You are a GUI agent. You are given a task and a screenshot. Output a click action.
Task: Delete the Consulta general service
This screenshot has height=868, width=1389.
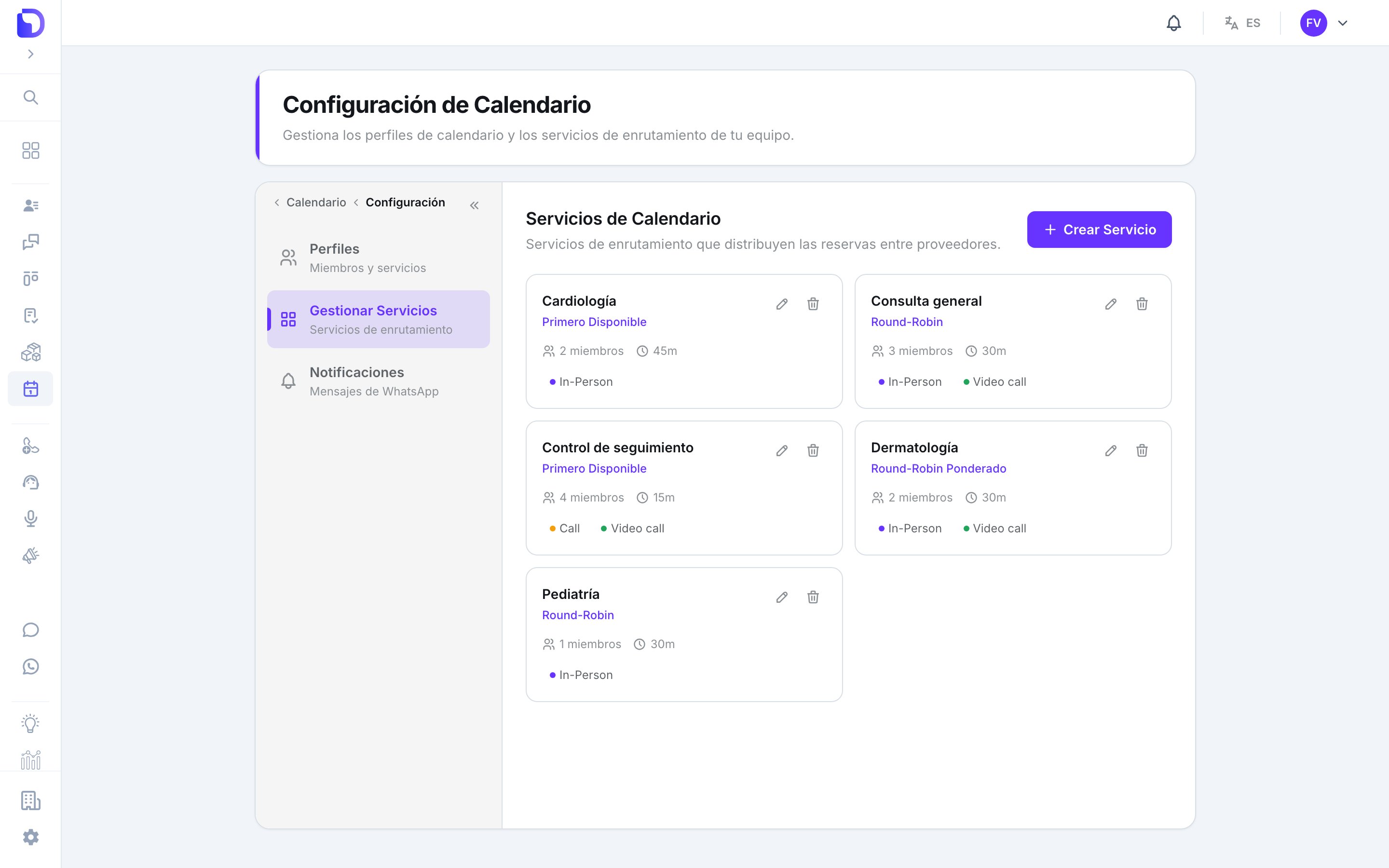click(1142, 304)
